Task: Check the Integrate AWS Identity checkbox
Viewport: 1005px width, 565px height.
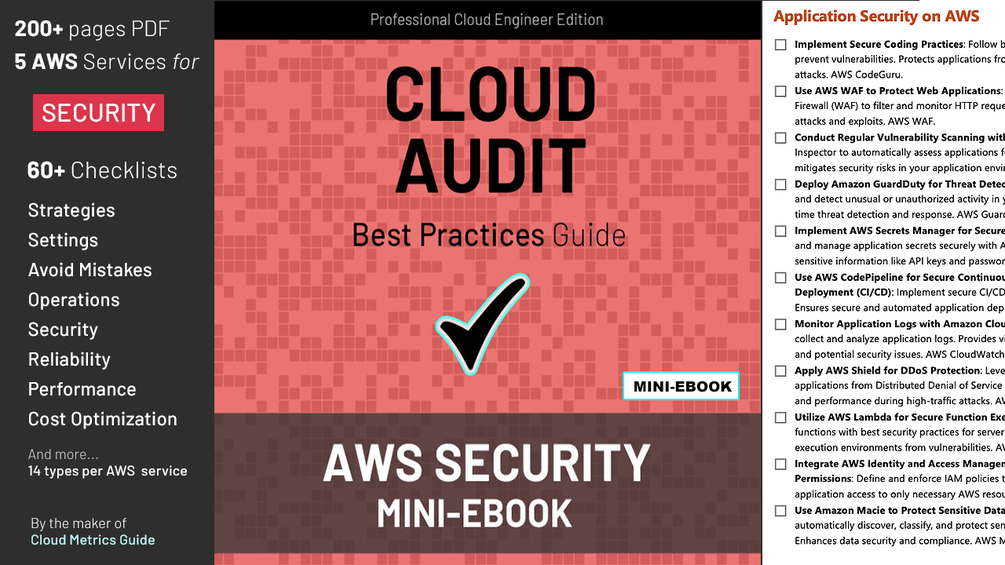Action: pos(781,464)
